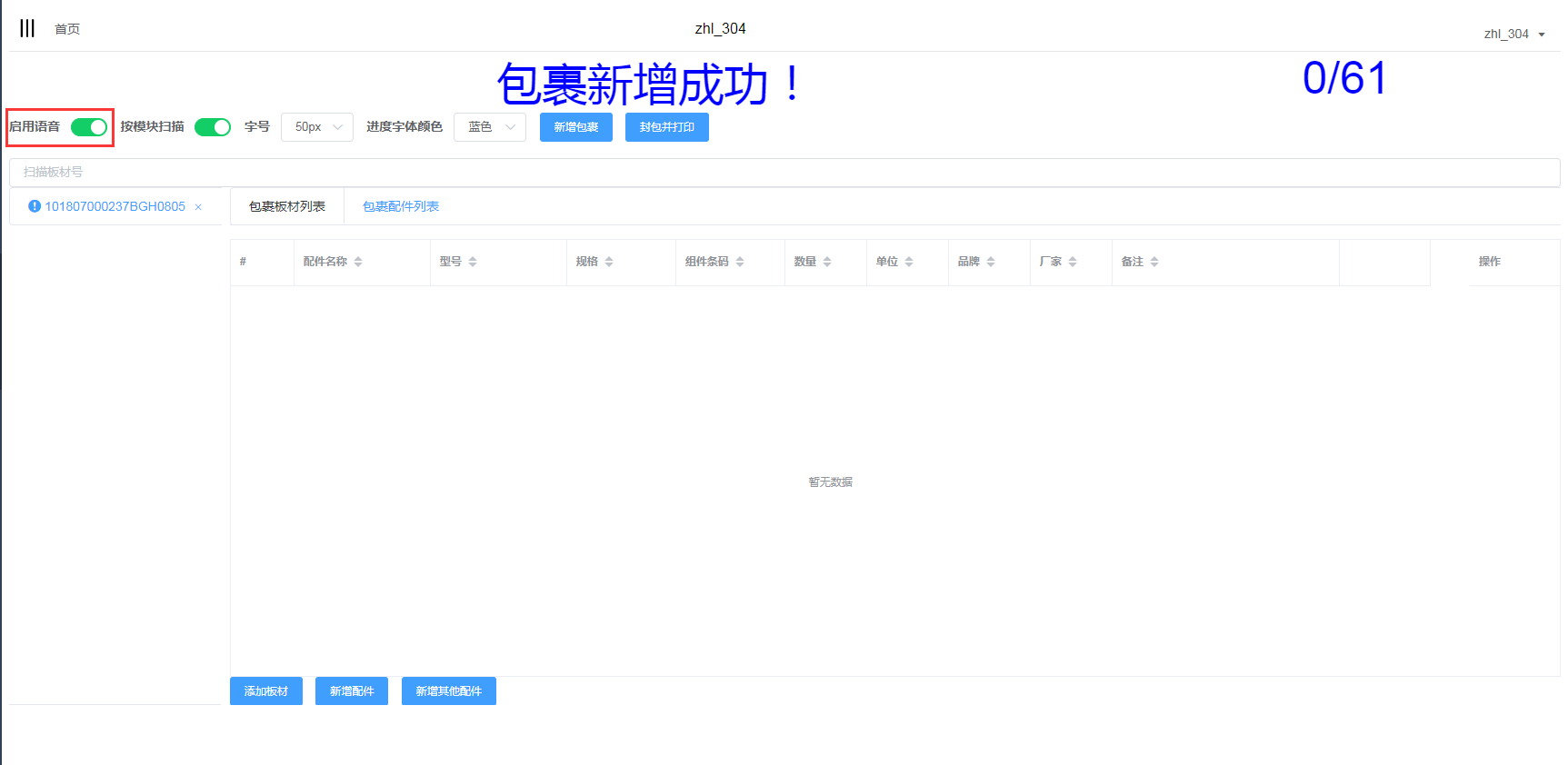Focus the 扫描板材号 input field
The image size is (1568, 765).
784,173
